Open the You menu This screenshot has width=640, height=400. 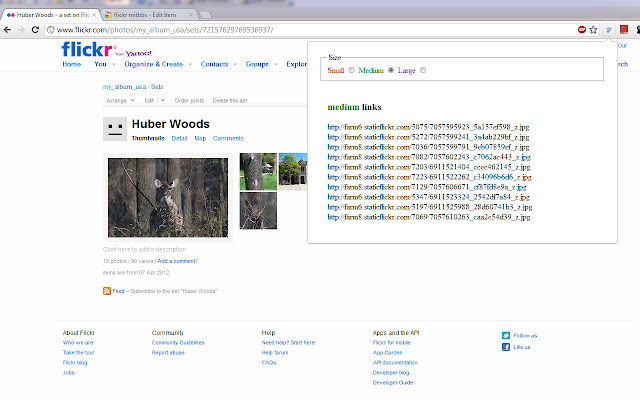click(x=100, y=64)
